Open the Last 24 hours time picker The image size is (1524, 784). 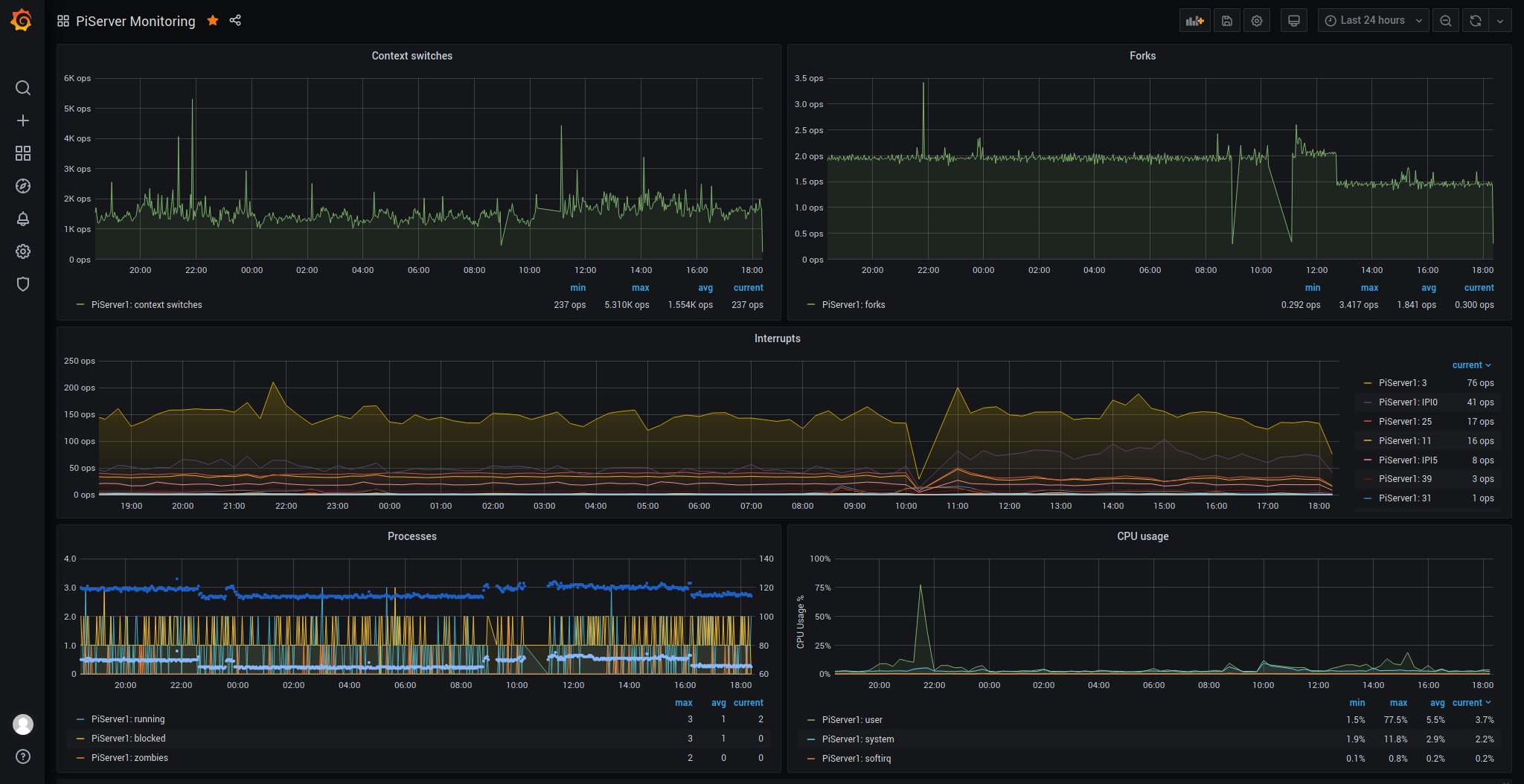click(1373, 21)
